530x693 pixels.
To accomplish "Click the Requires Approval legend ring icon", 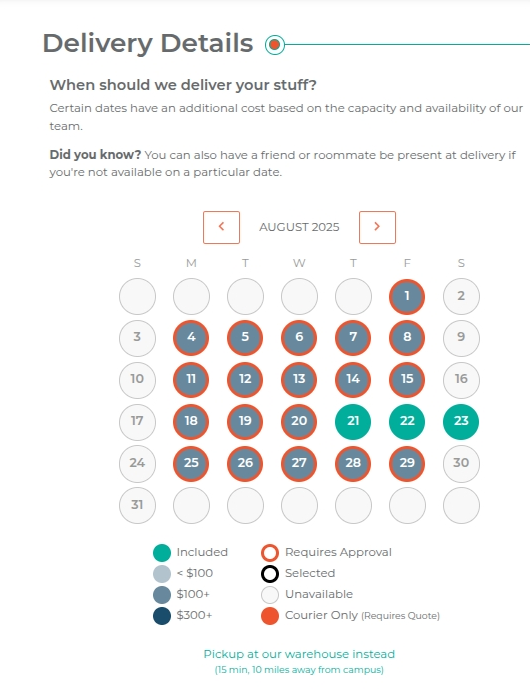I will click(x=270, y=553).
